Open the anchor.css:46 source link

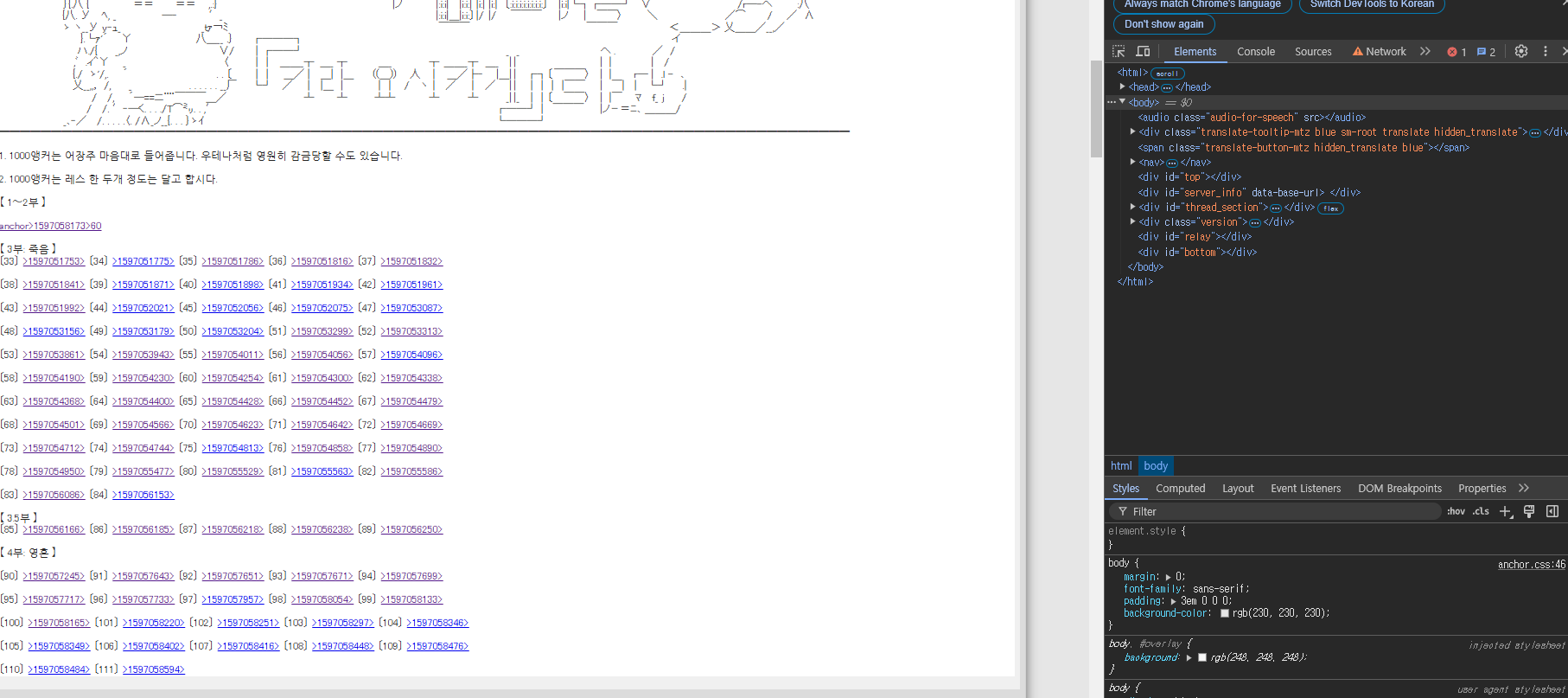point(1531,565)
